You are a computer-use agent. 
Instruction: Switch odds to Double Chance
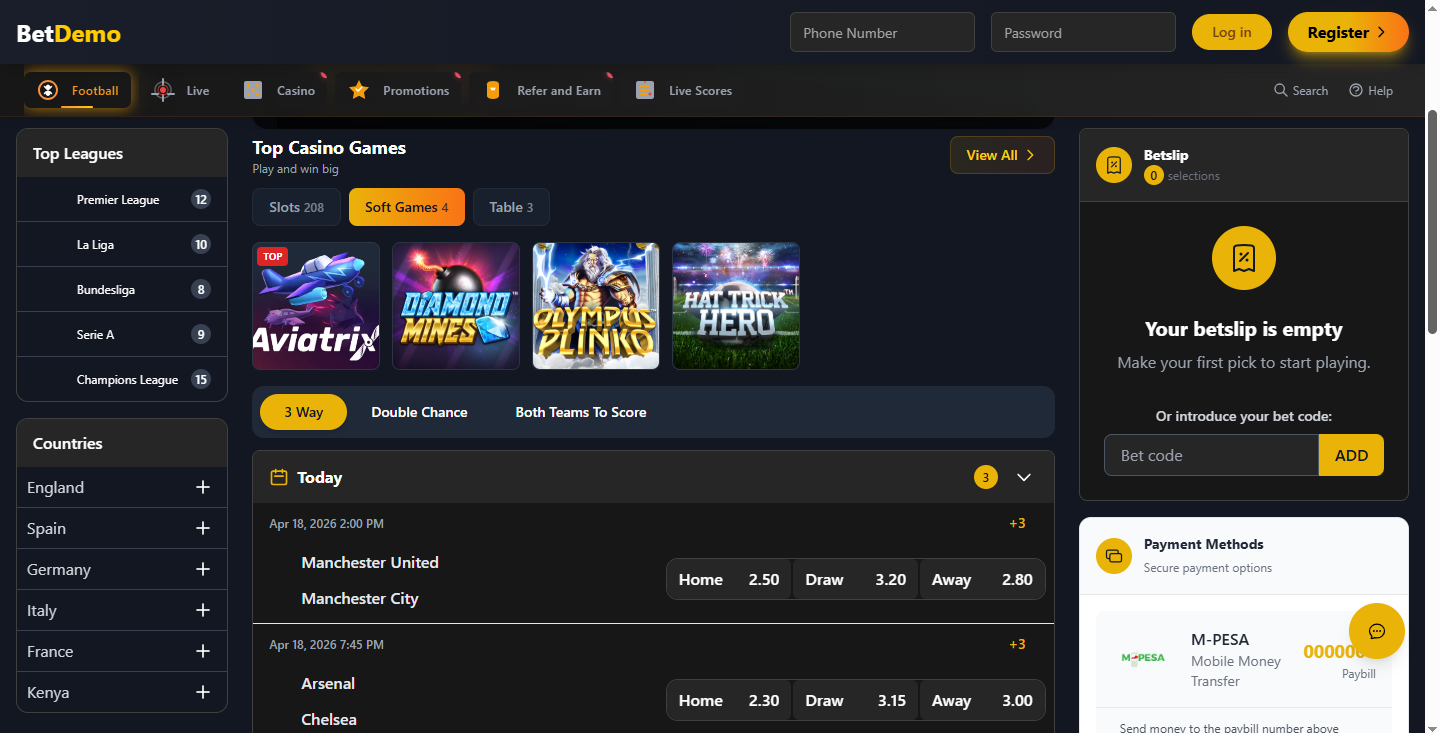tap(419, 411)
